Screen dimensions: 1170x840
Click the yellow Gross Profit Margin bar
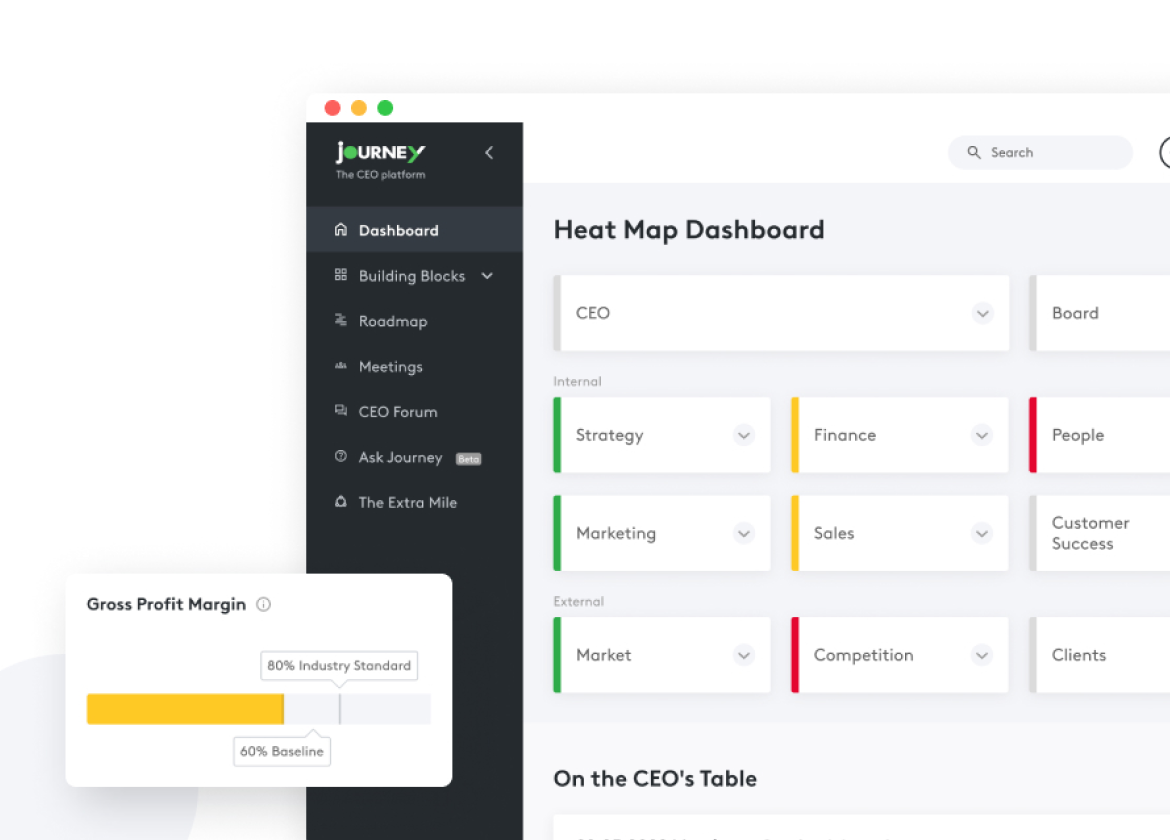click(x=185, y=709)
